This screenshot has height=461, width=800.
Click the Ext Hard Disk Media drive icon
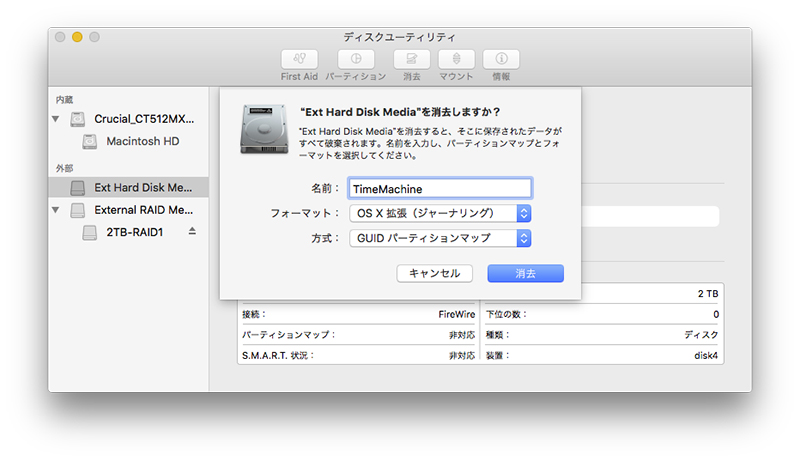(x=78, y=188)
